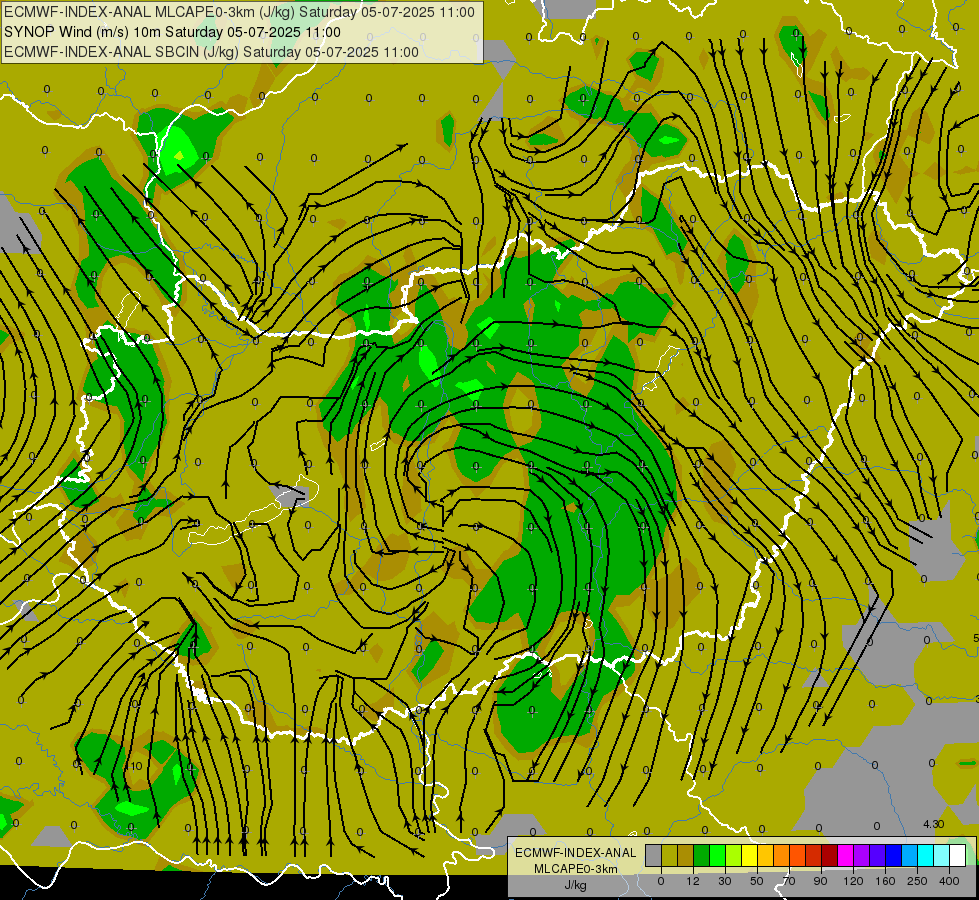
Task: Select the dark green legend swatch
Action: [702, 855]
